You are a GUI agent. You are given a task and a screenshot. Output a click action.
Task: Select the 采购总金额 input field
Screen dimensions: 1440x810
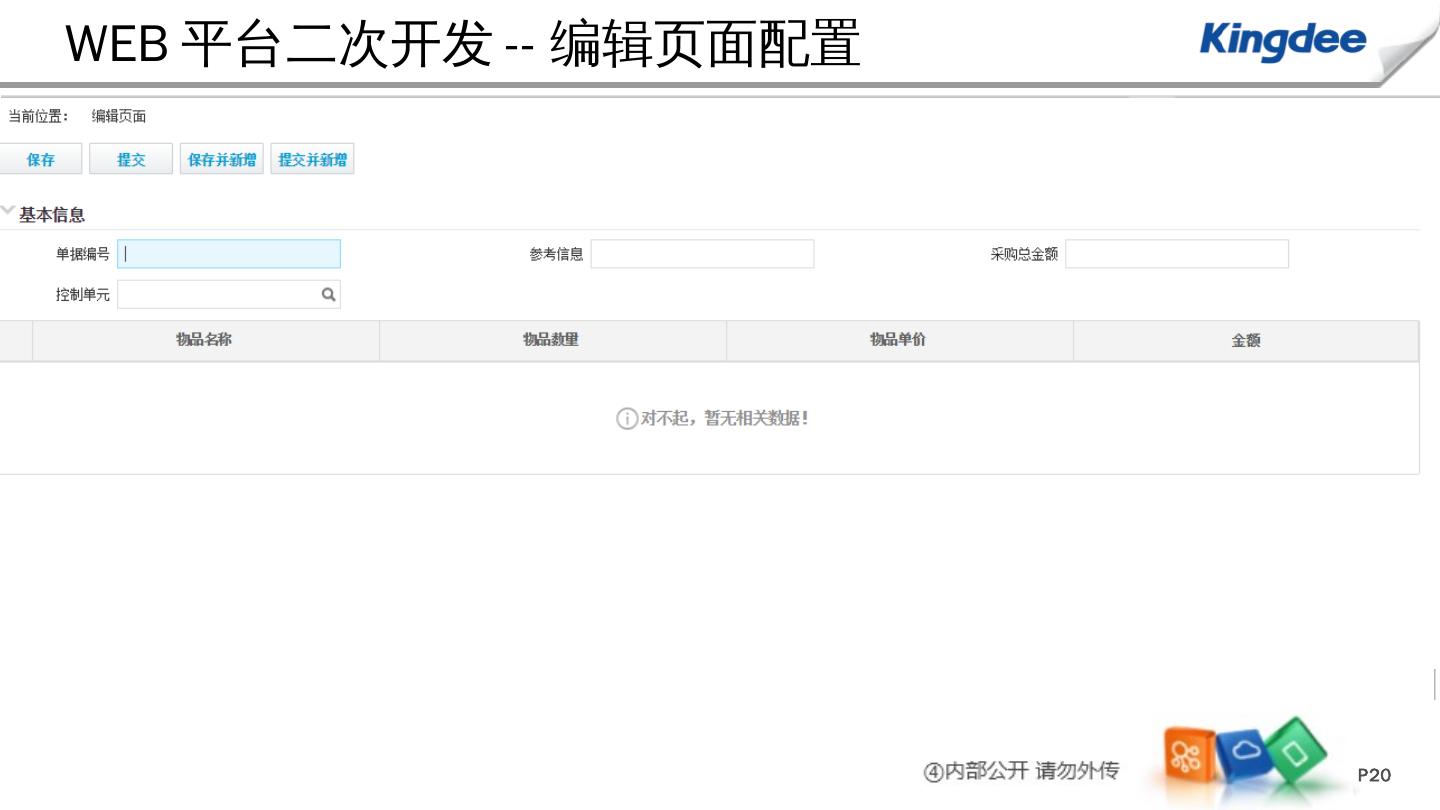(x=1176, y=254)
